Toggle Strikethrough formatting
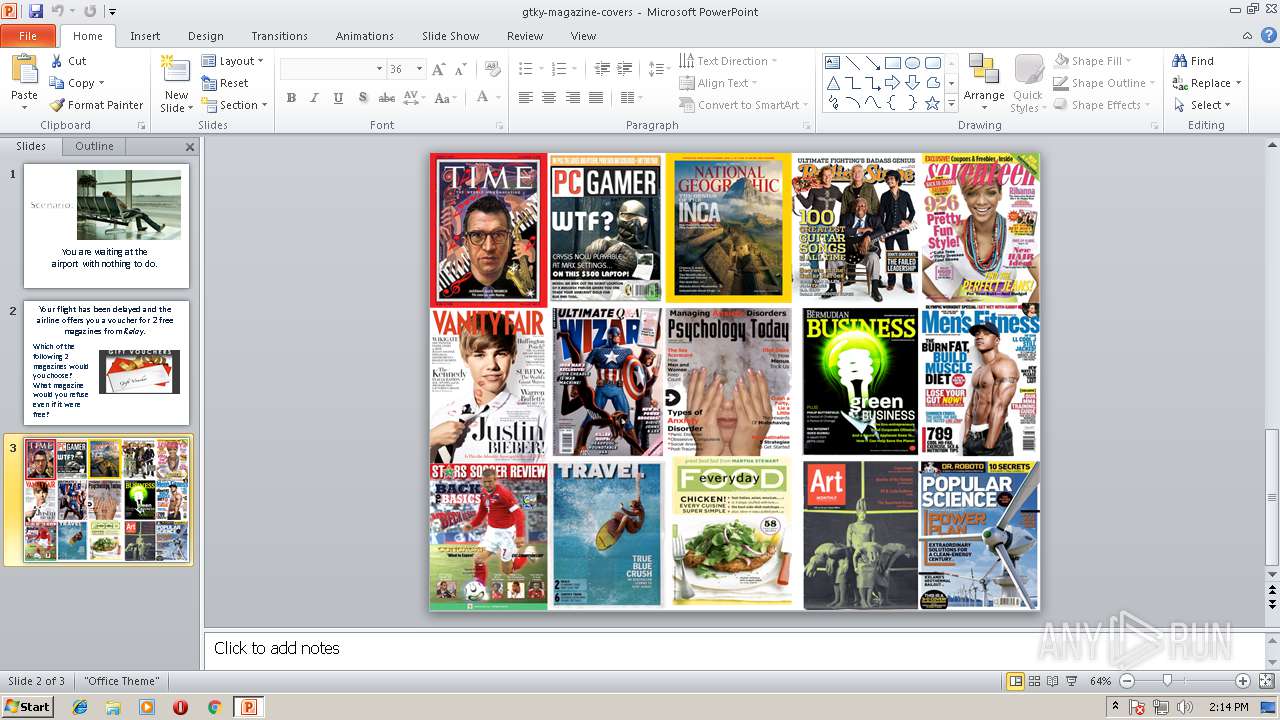1280x720 pixels. click(x=386, y=97)
